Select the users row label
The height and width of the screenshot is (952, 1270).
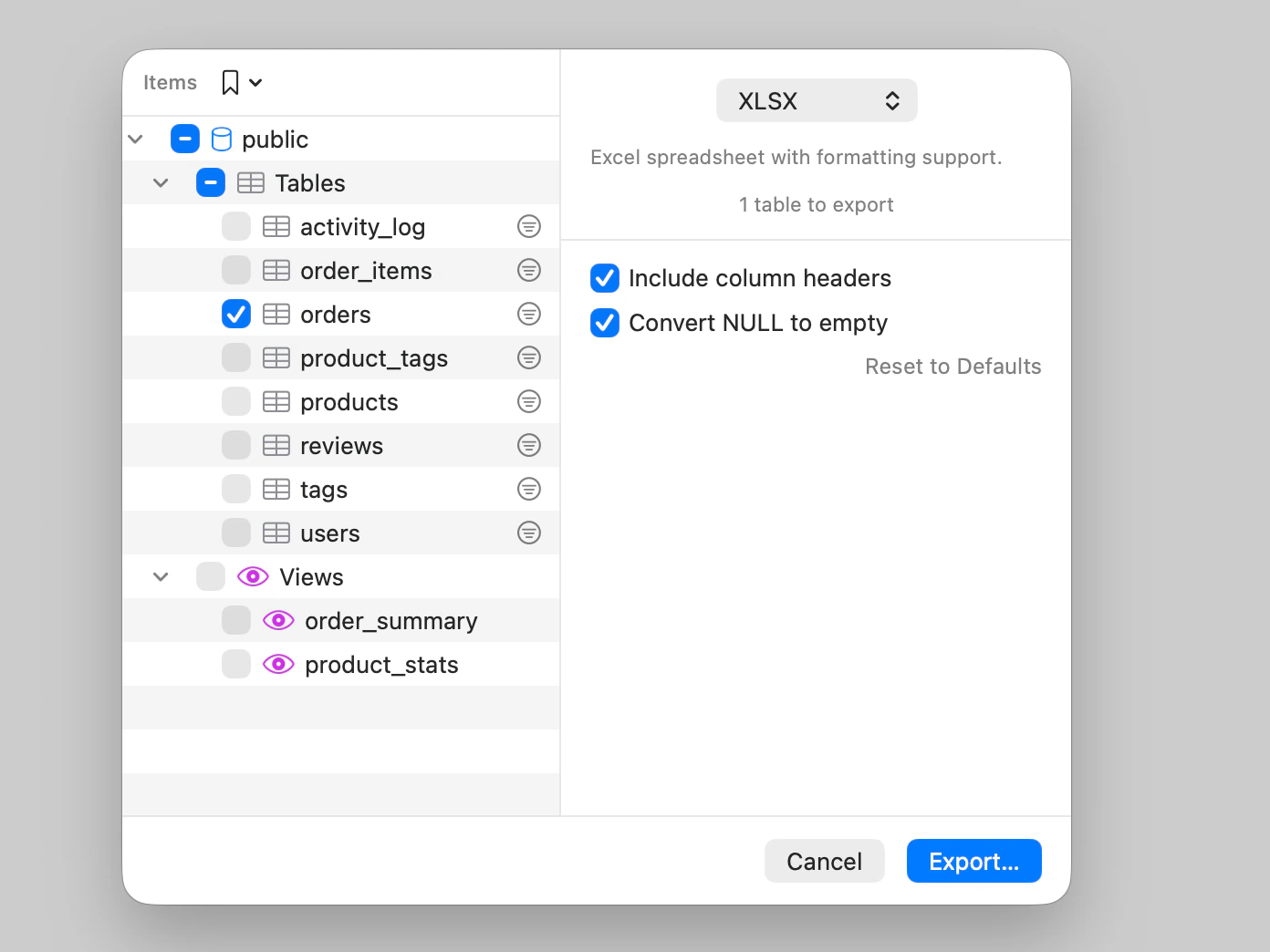pyautogui.click(x=329, y=533)
